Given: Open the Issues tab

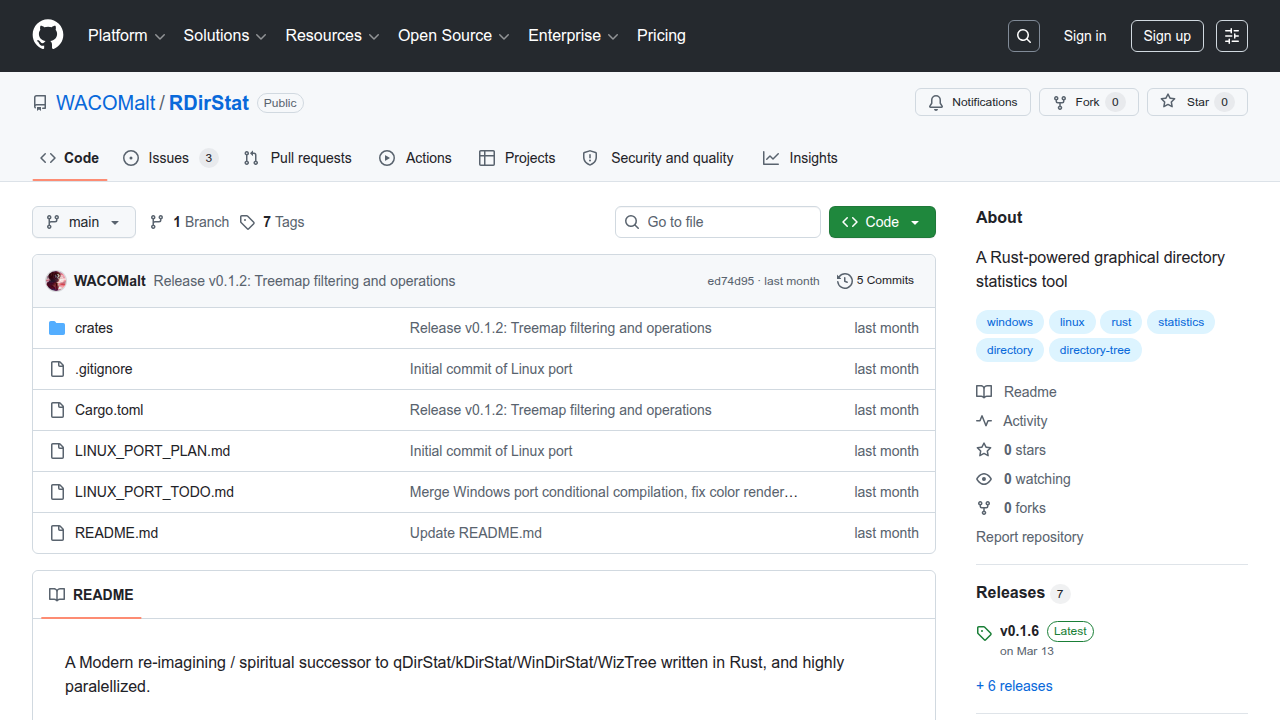Looking at the screenshot, I should pyautogui.click(x=170, y=158).
